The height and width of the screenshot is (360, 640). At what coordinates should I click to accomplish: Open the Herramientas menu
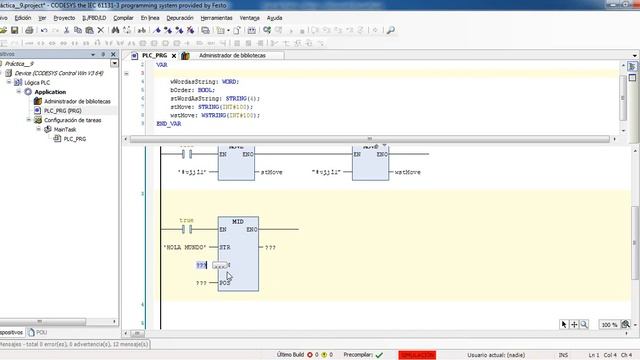(216, 18)
